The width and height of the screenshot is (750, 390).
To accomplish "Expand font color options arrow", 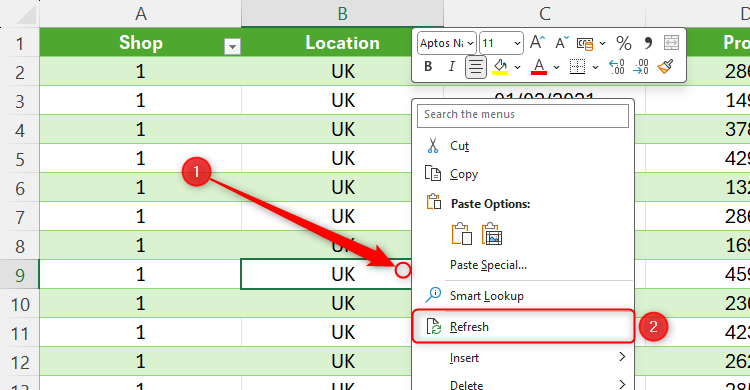I will point(556,67).
